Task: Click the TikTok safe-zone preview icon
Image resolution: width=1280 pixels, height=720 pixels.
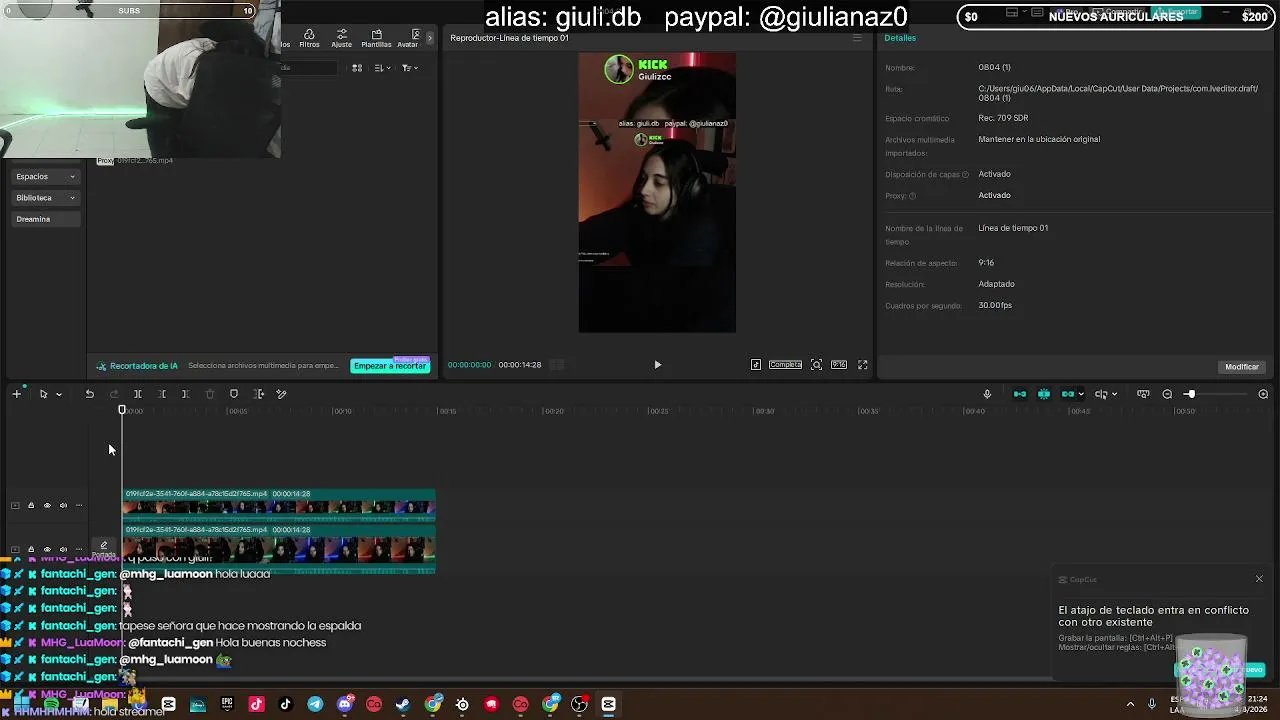Action: (756, 365)
